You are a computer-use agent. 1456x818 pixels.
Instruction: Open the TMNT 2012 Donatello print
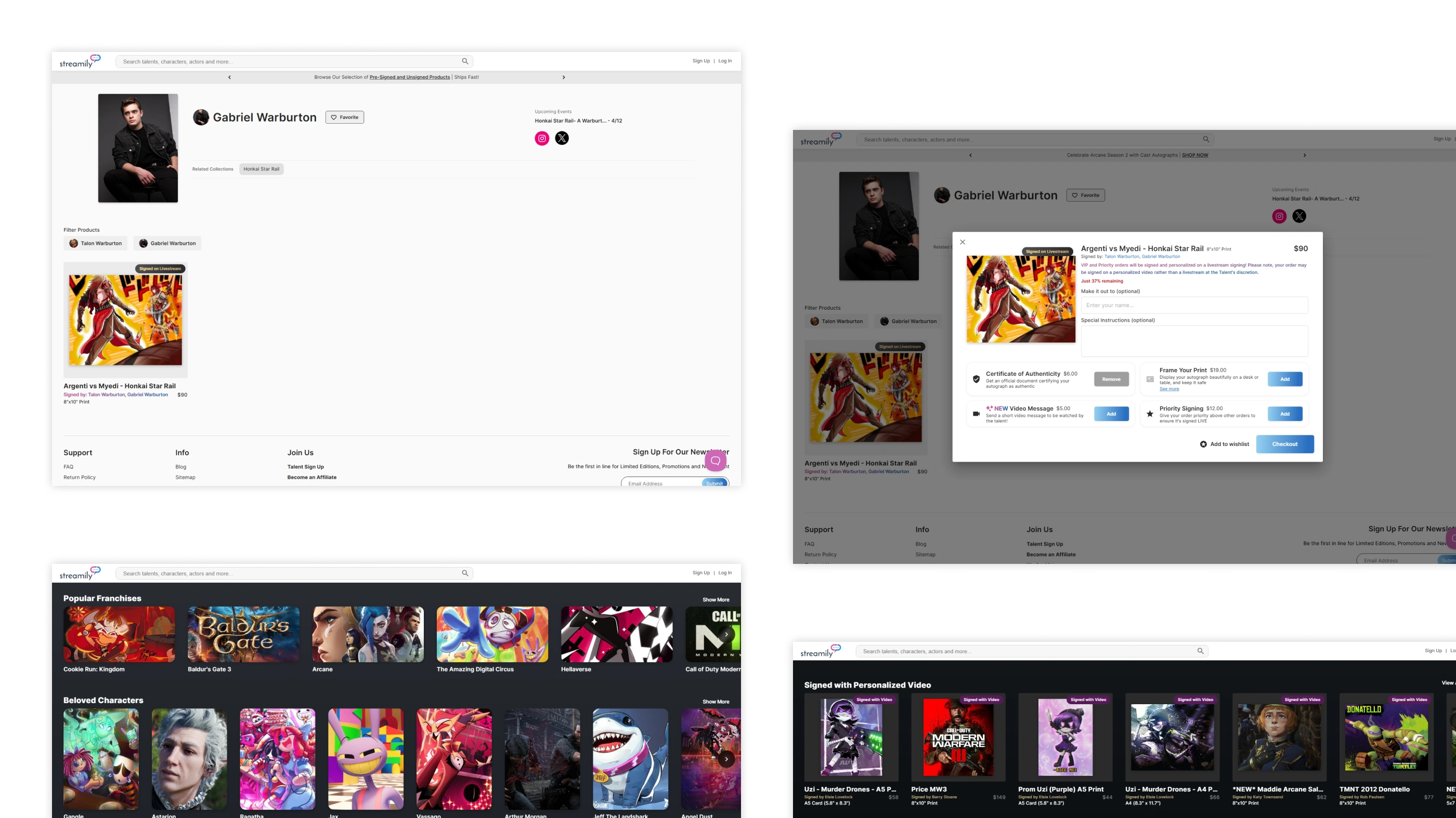[1386, 737]
